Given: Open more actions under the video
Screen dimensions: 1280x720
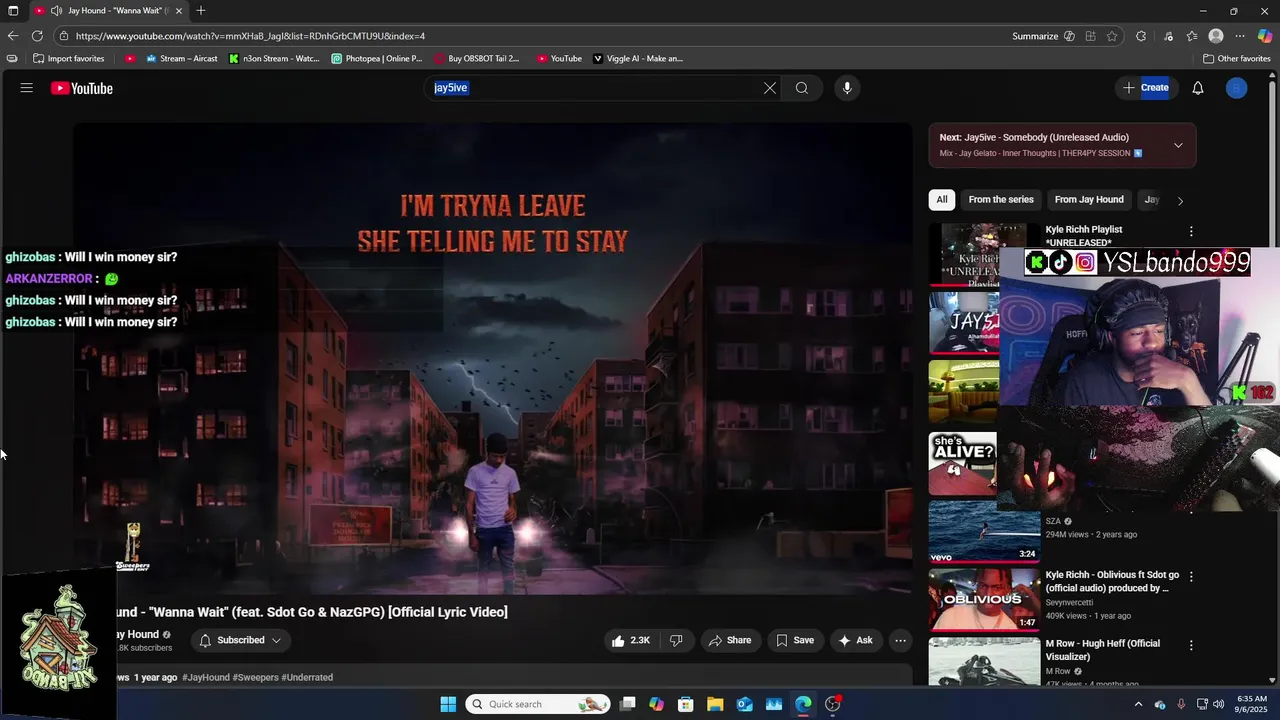Looking at the screenshot, I should click(900, 640).
